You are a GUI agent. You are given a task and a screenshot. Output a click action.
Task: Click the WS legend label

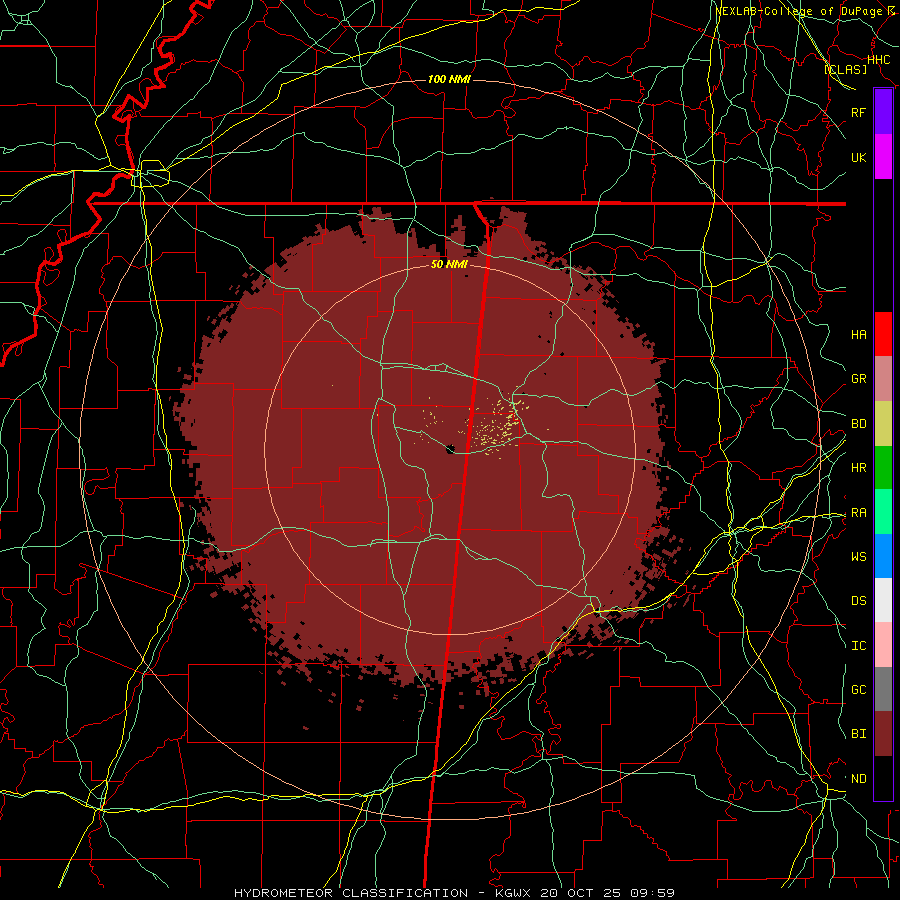click(858, 556)
